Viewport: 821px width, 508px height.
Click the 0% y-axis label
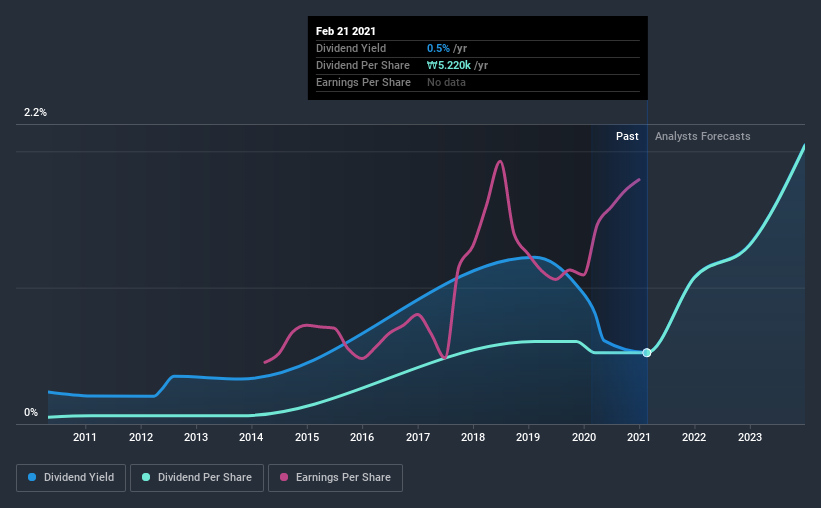pos(31,413)
